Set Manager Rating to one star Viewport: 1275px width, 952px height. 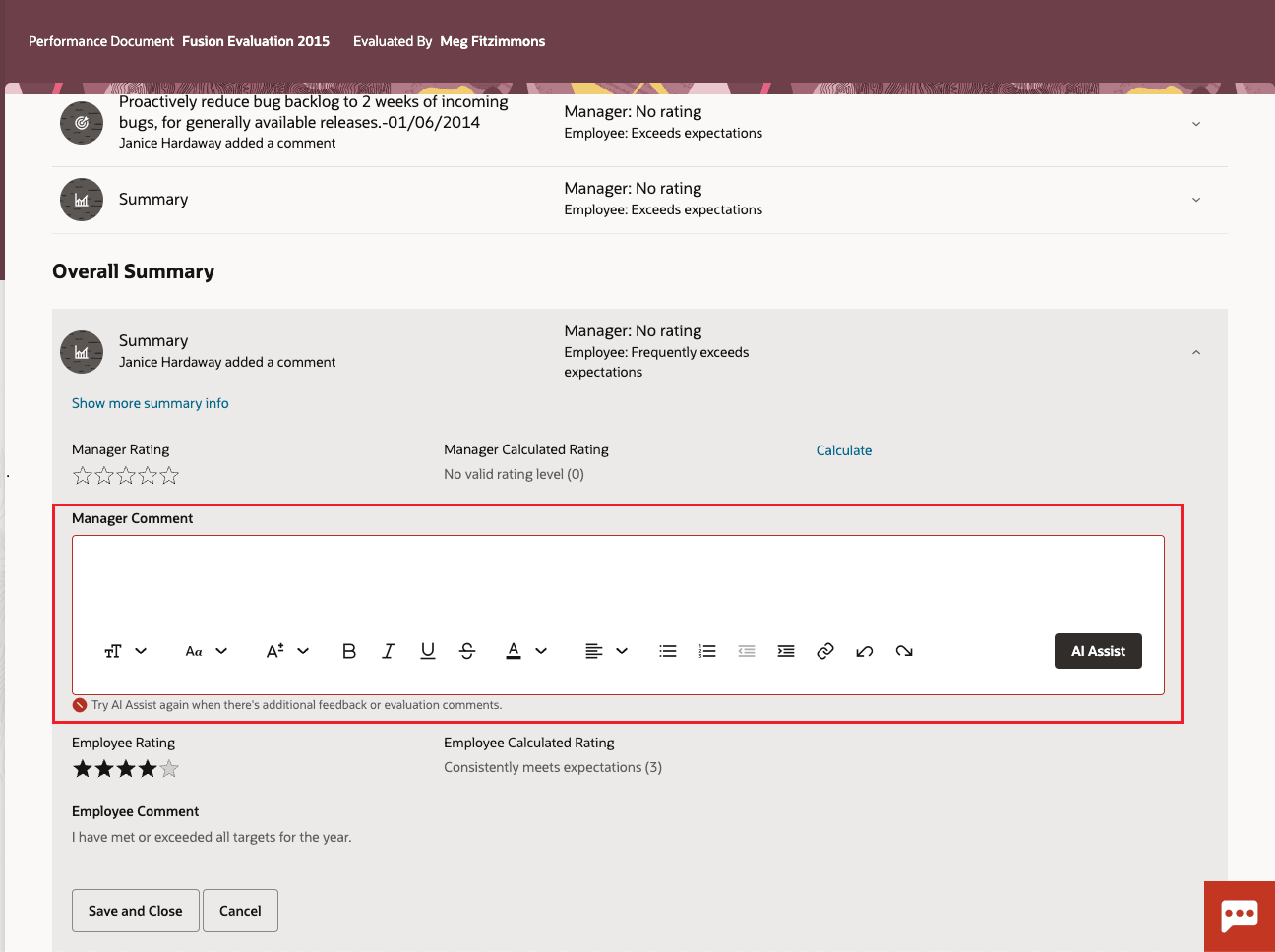coord(83,476)
